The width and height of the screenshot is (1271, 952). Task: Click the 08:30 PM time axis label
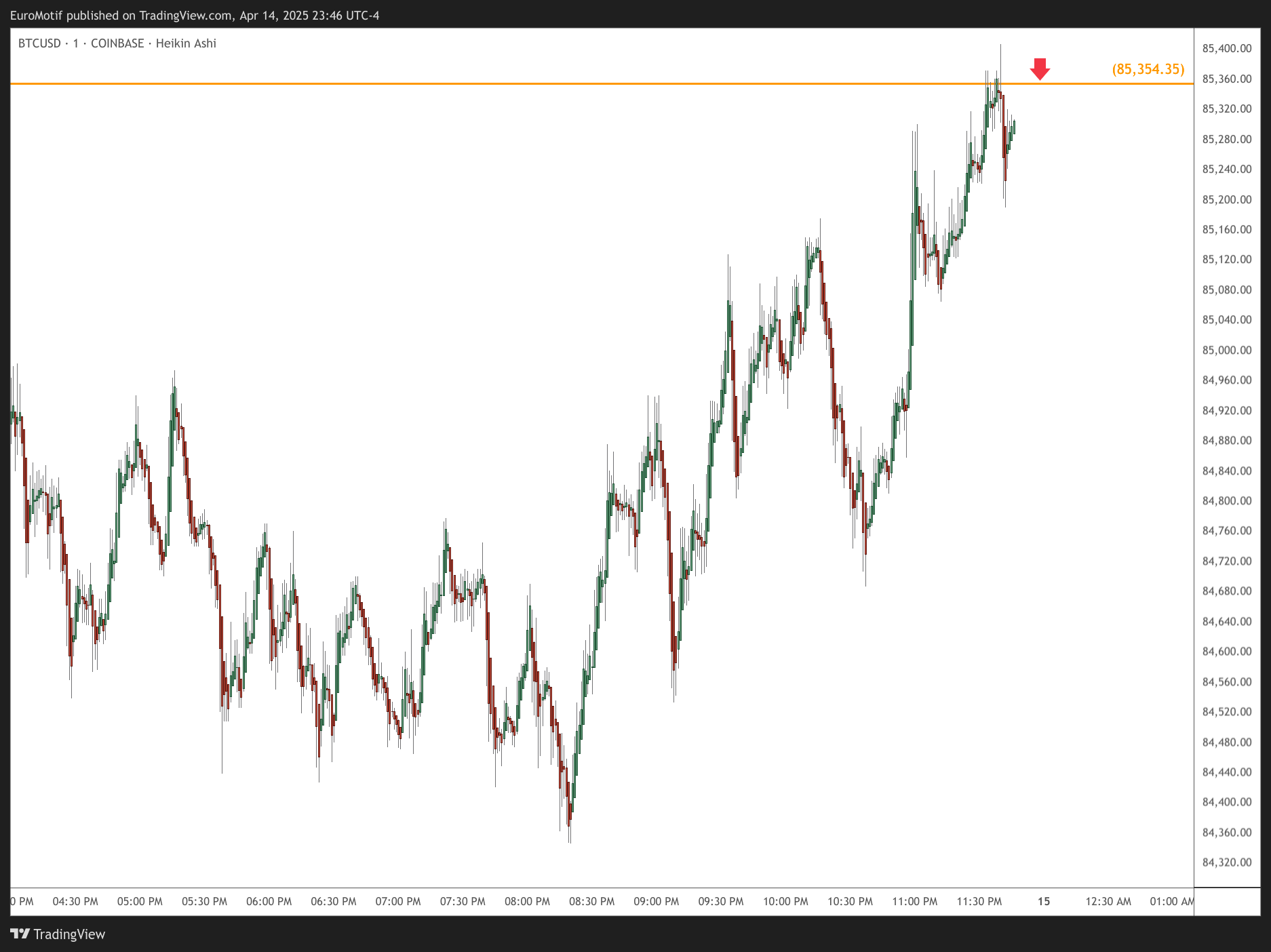click(591, 901)
